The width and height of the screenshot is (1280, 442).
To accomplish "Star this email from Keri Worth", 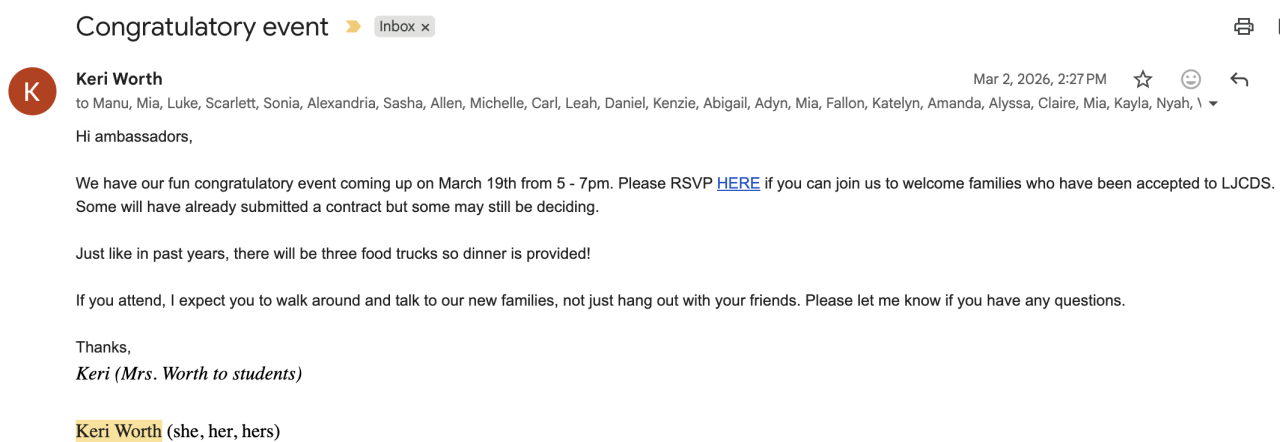I will click(x=1143, y=79).
